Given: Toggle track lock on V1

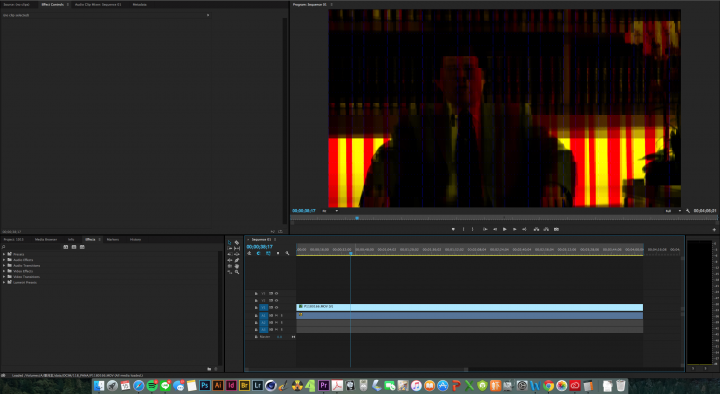Looking at the screenshot, I should coord(256,308).
